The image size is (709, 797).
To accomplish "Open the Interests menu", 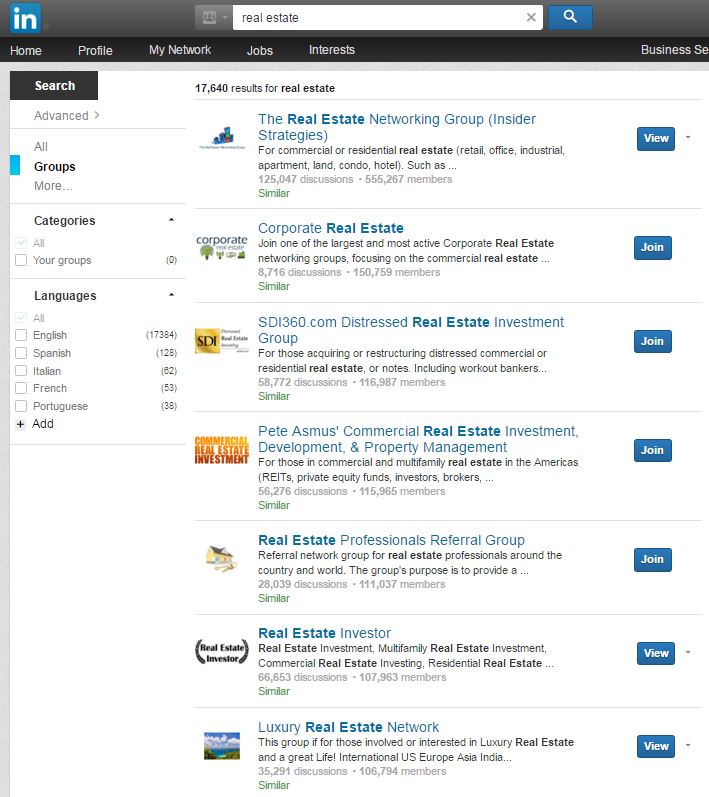I will click(x=332, y=50).
